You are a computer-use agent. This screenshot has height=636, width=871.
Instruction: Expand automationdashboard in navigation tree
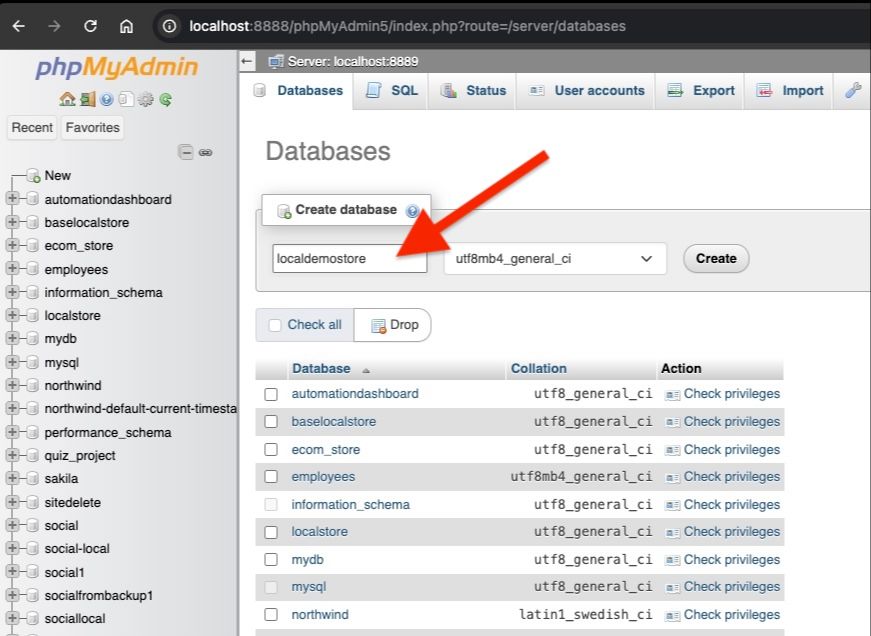pyautogui.click(x=12, y=198)
